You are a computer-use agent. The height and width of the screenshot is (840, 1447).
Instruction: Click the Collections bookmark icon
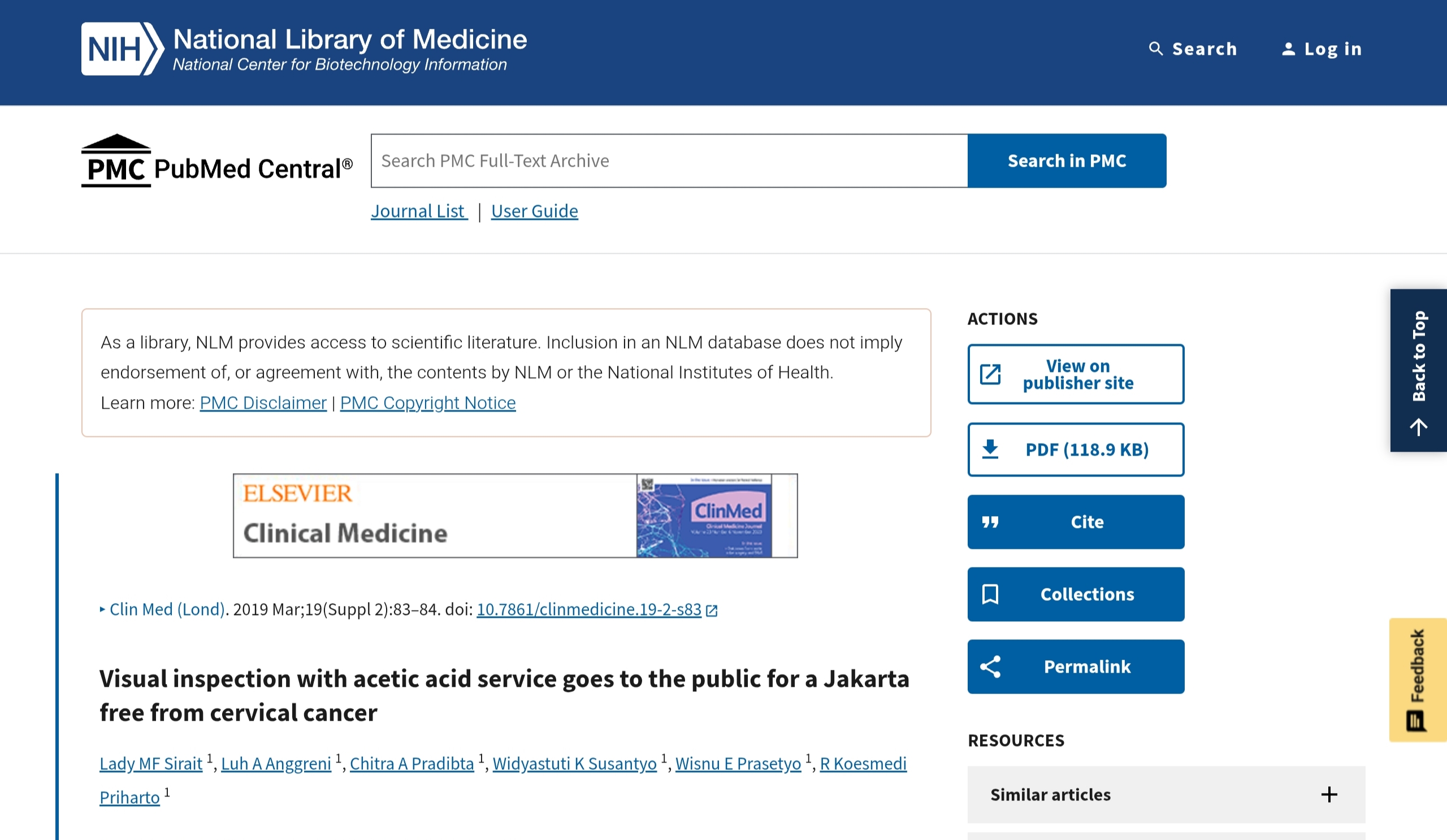pos(990,594)
